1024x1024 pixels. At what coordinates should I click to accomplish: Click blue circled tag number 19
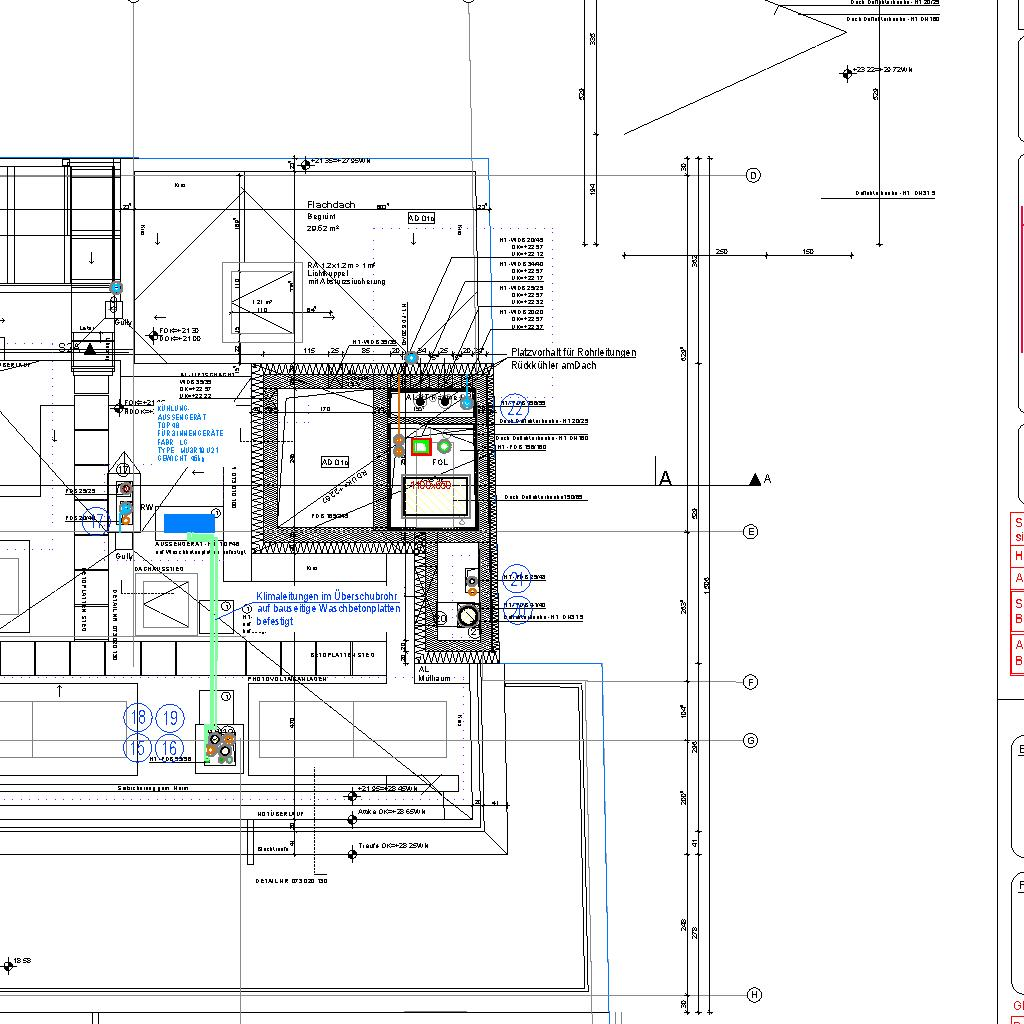(171, 717)
